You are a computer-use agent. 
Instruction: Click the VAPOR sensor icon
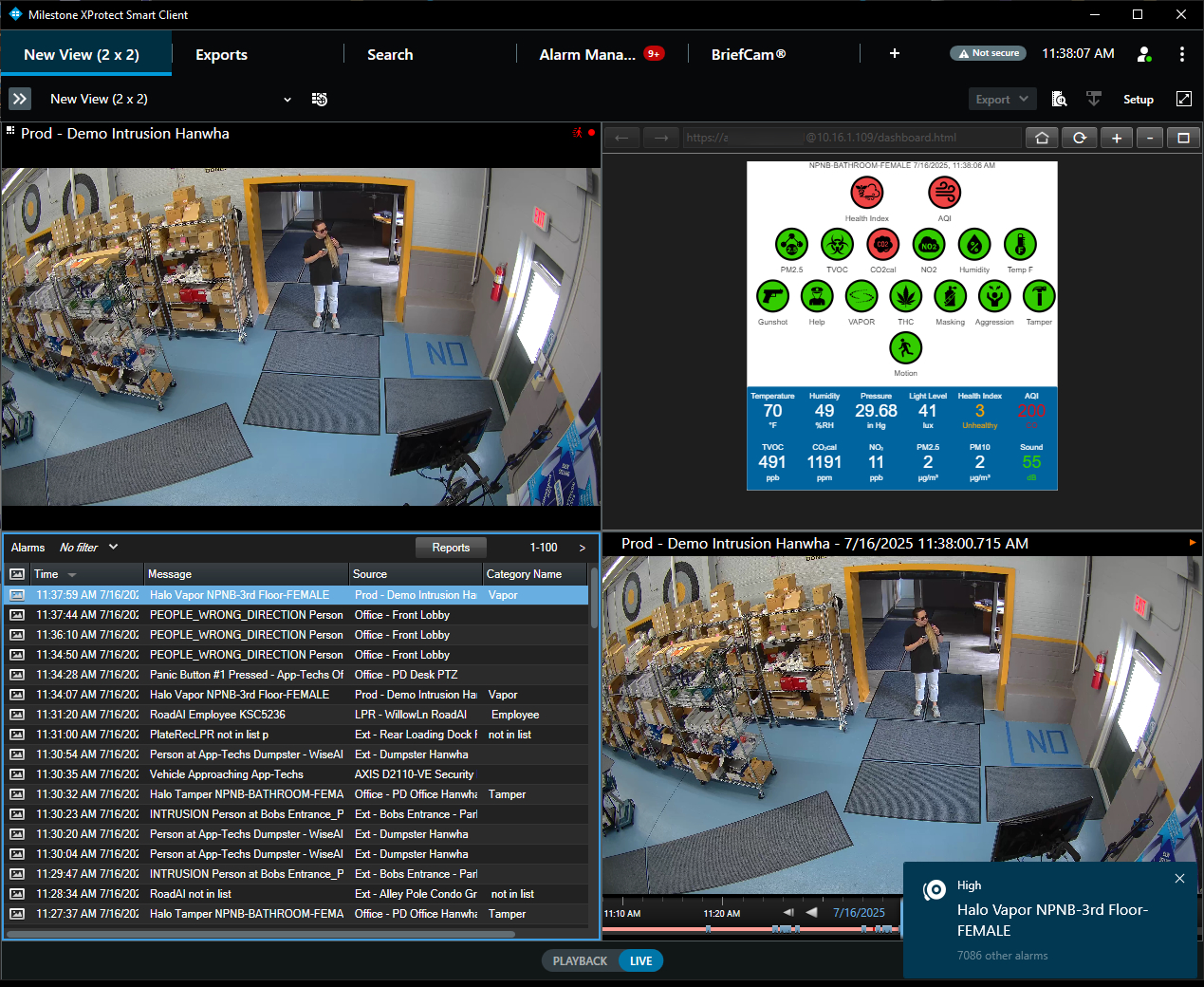[861, 297]
